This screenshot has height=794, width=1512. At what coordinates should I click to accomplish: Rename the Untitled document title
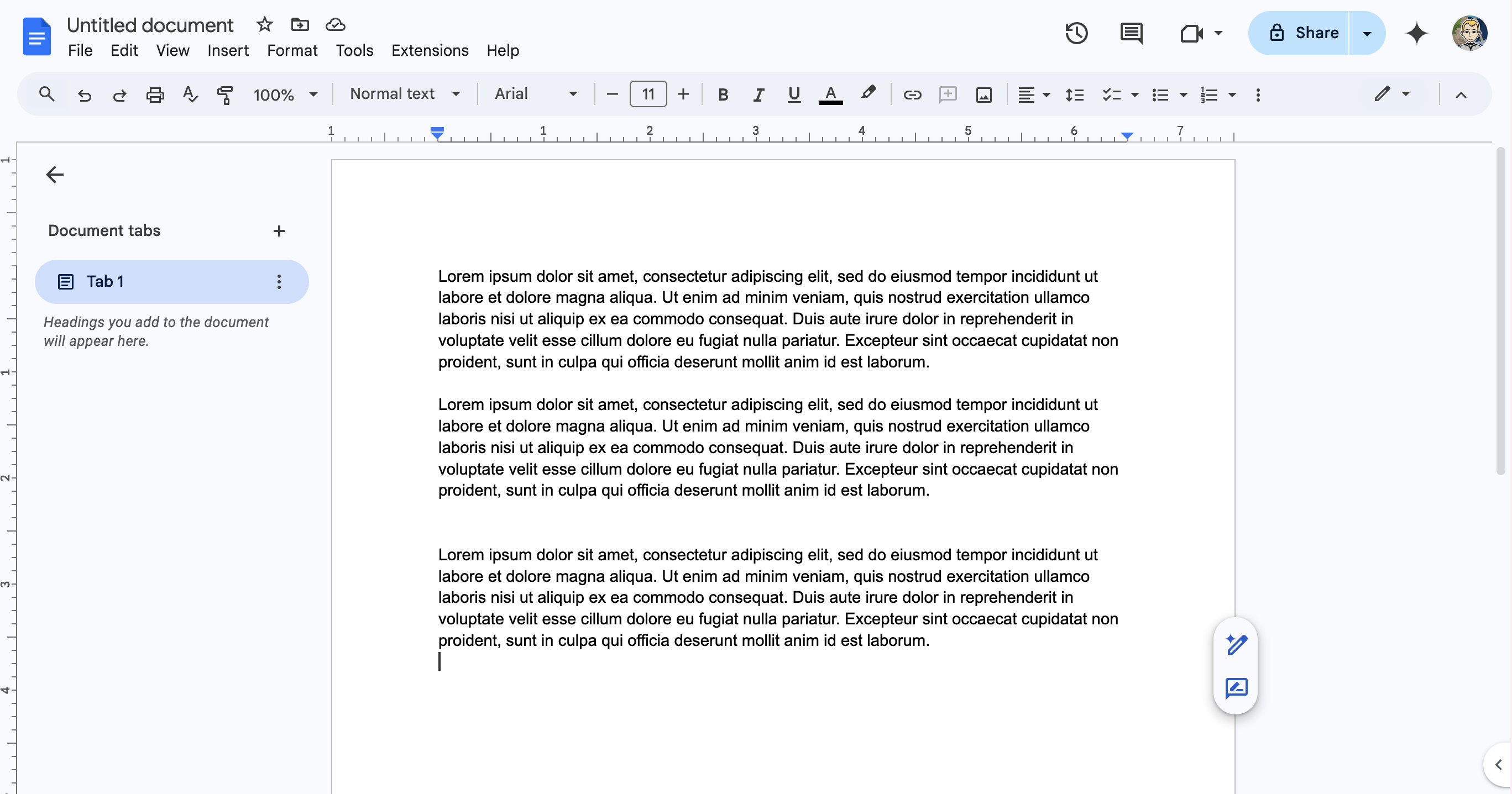pyautogui.click(x=150, y=25)
